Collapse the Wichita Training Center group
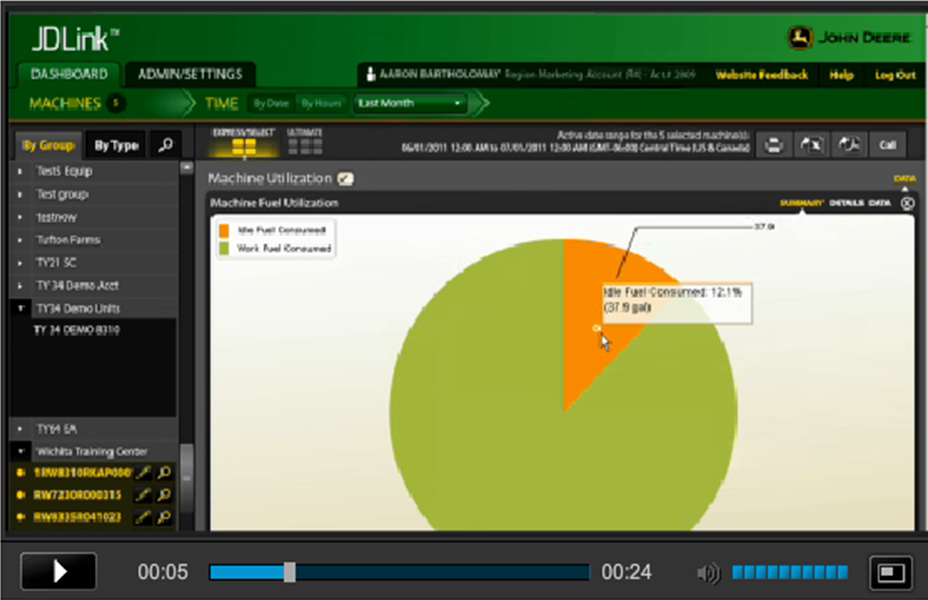Viewport: 928px width, 600px height. [x=21, y=451]
